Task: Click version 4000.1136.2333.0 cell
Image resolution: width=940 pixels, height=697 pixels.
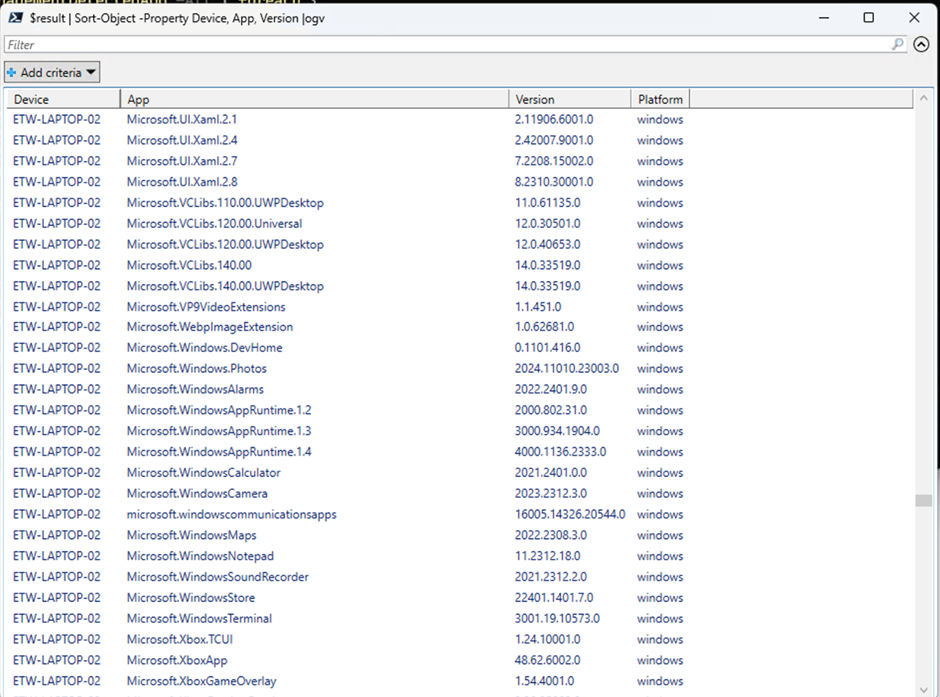Action: point(561,452)
